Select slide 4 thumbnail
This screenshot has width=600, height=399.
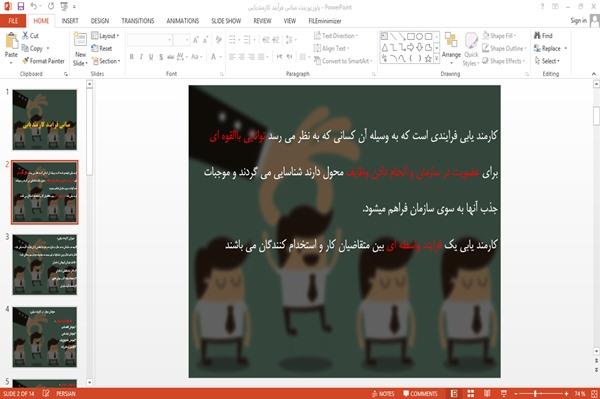(45, 337)
